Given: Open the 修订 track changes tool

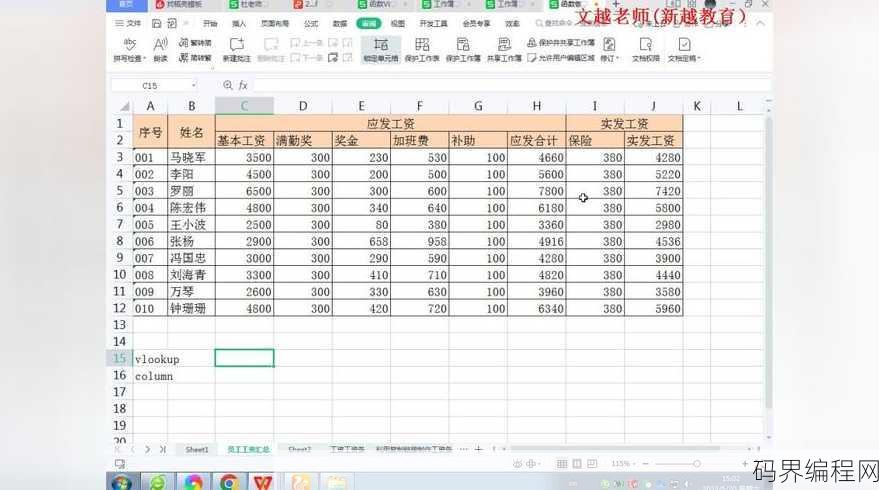Looking at the screenshot, I should point(609,49).
